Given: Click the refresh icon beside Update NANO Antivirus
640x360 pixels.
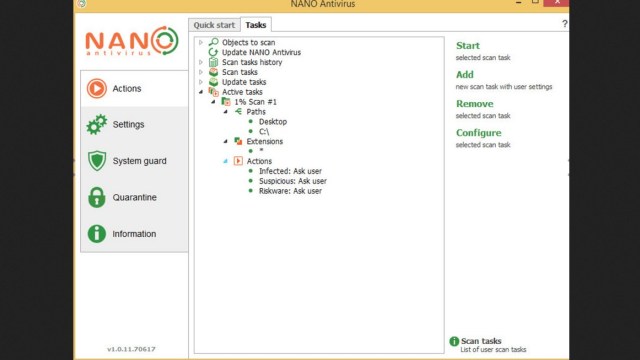Looking at the screenshot, I should pyautogui.click(x=213, y=52).
